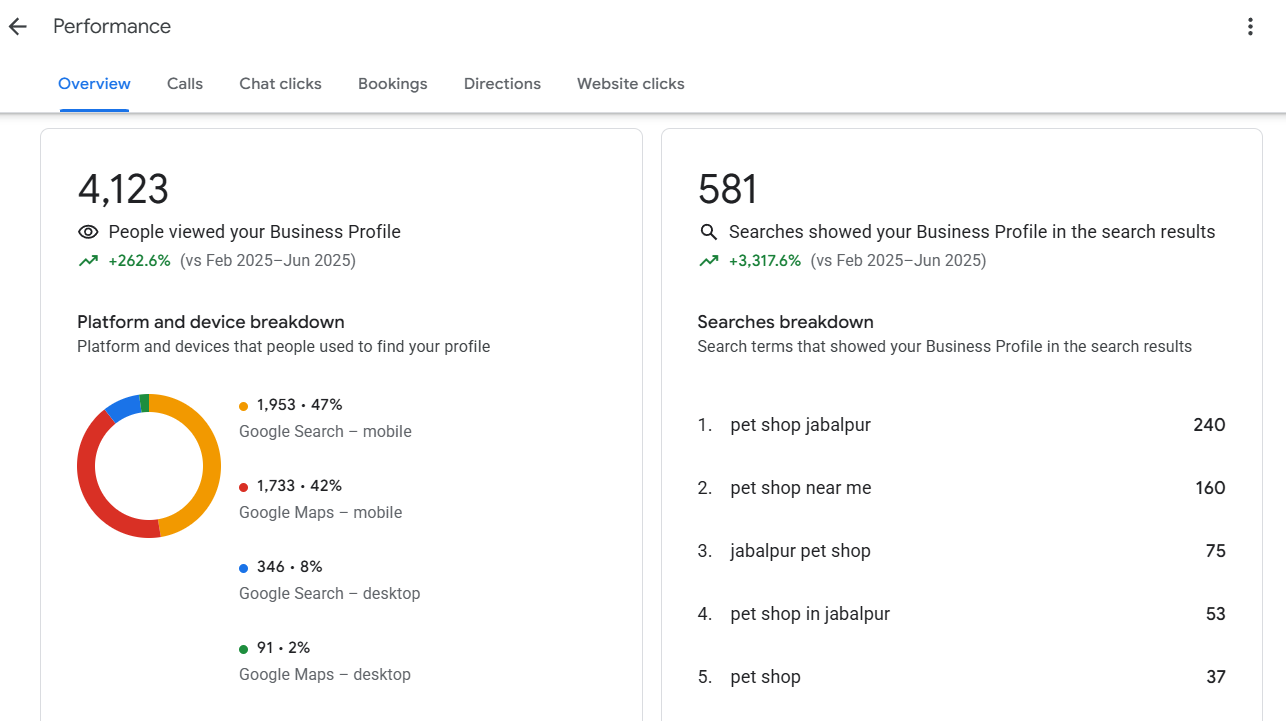Click the 'Platform and device breakdown' heading
1286x721 pixels.
pyautogui.click(x=211, y=322)
